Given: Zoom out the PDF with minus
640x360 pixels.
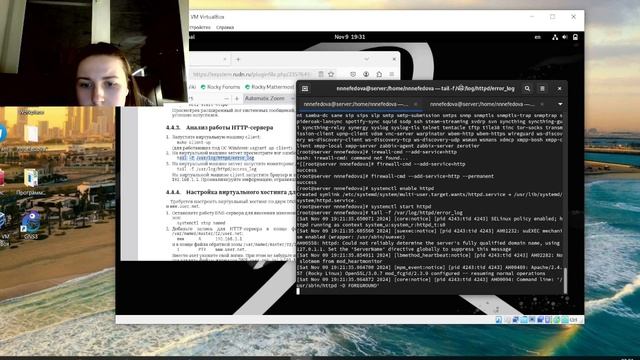Looking at the screenshot, I should (x=227, y=98).
